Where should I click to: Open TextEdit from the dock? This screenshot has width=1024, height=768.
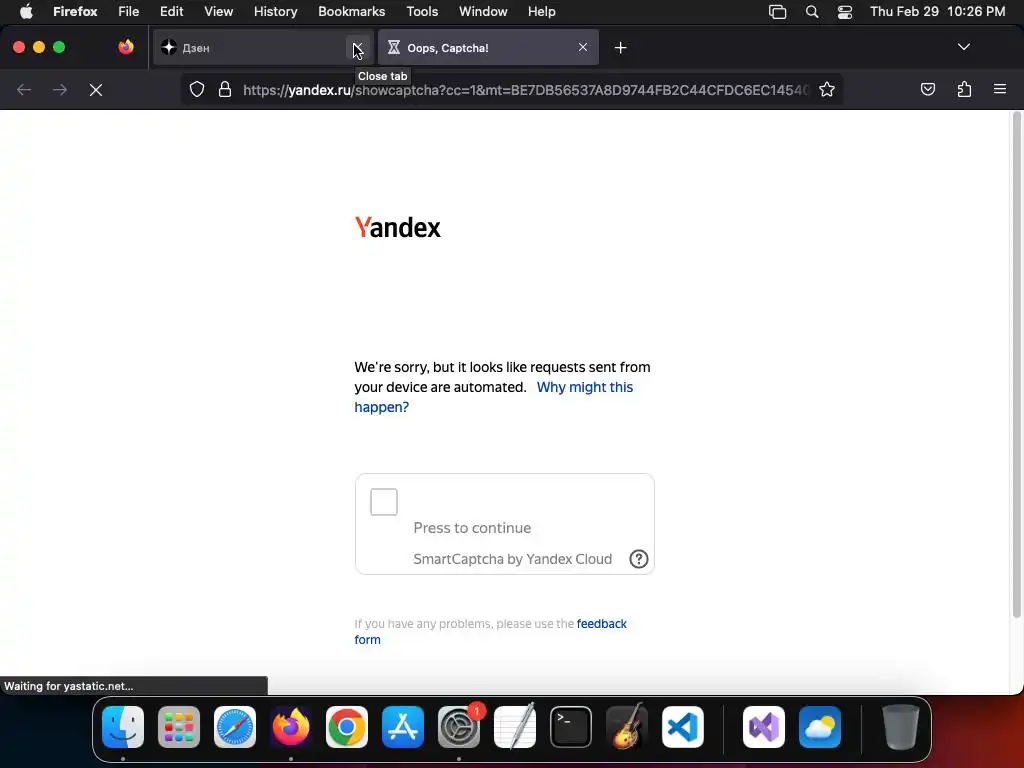[x=515, y=727]
